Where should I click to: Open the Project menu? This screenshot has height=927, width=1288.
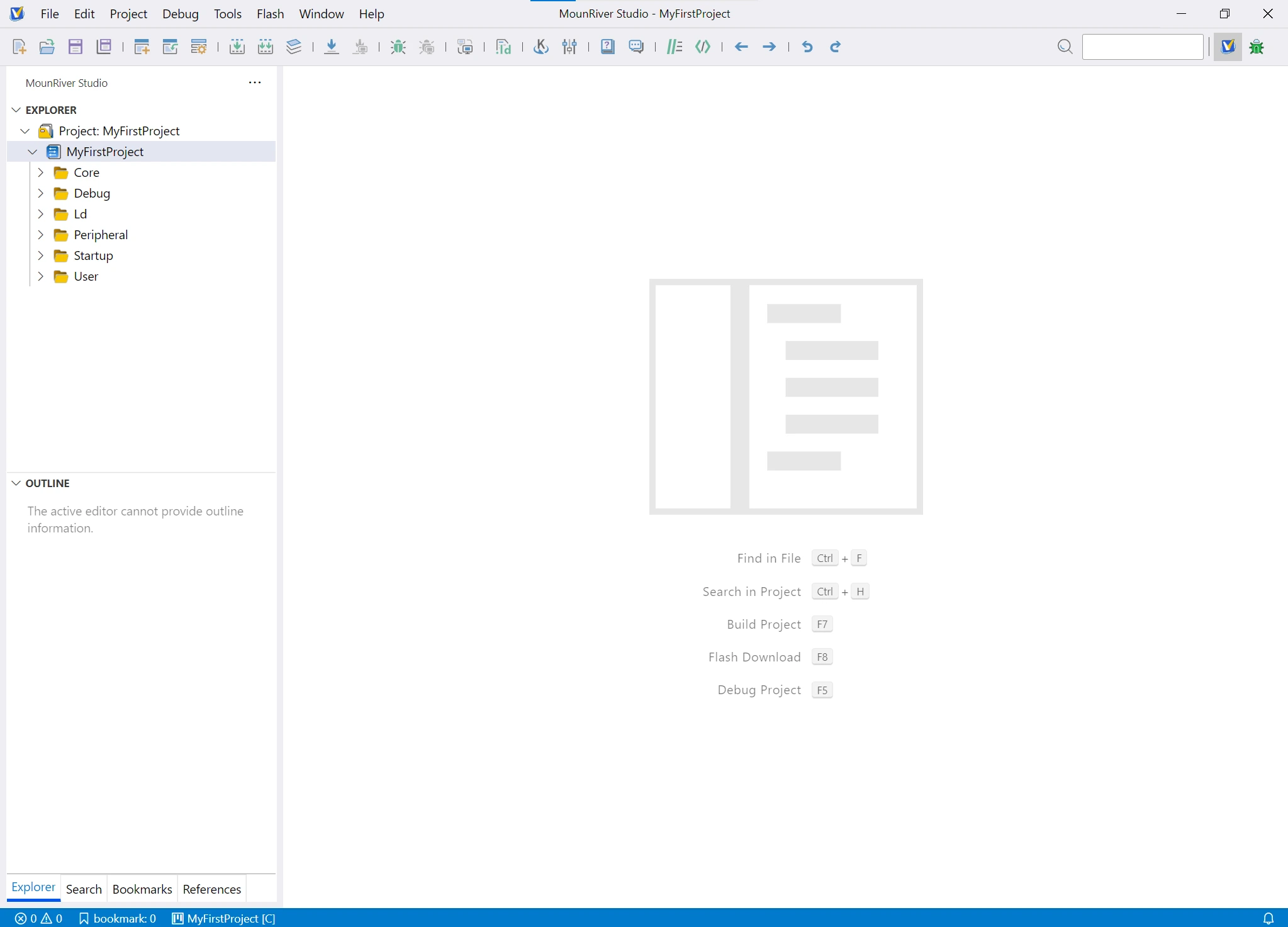tap(128, 14)
